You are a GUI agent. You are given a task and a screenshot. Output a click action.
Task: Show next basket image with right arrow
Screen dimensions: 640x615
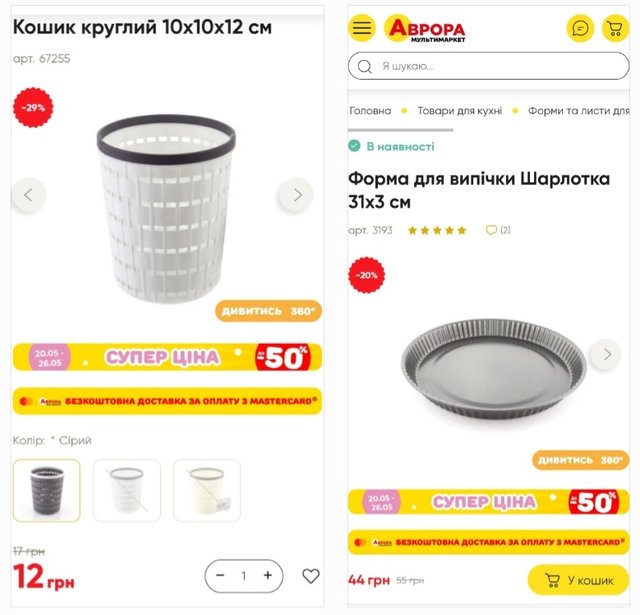click(x=296, y=195)
